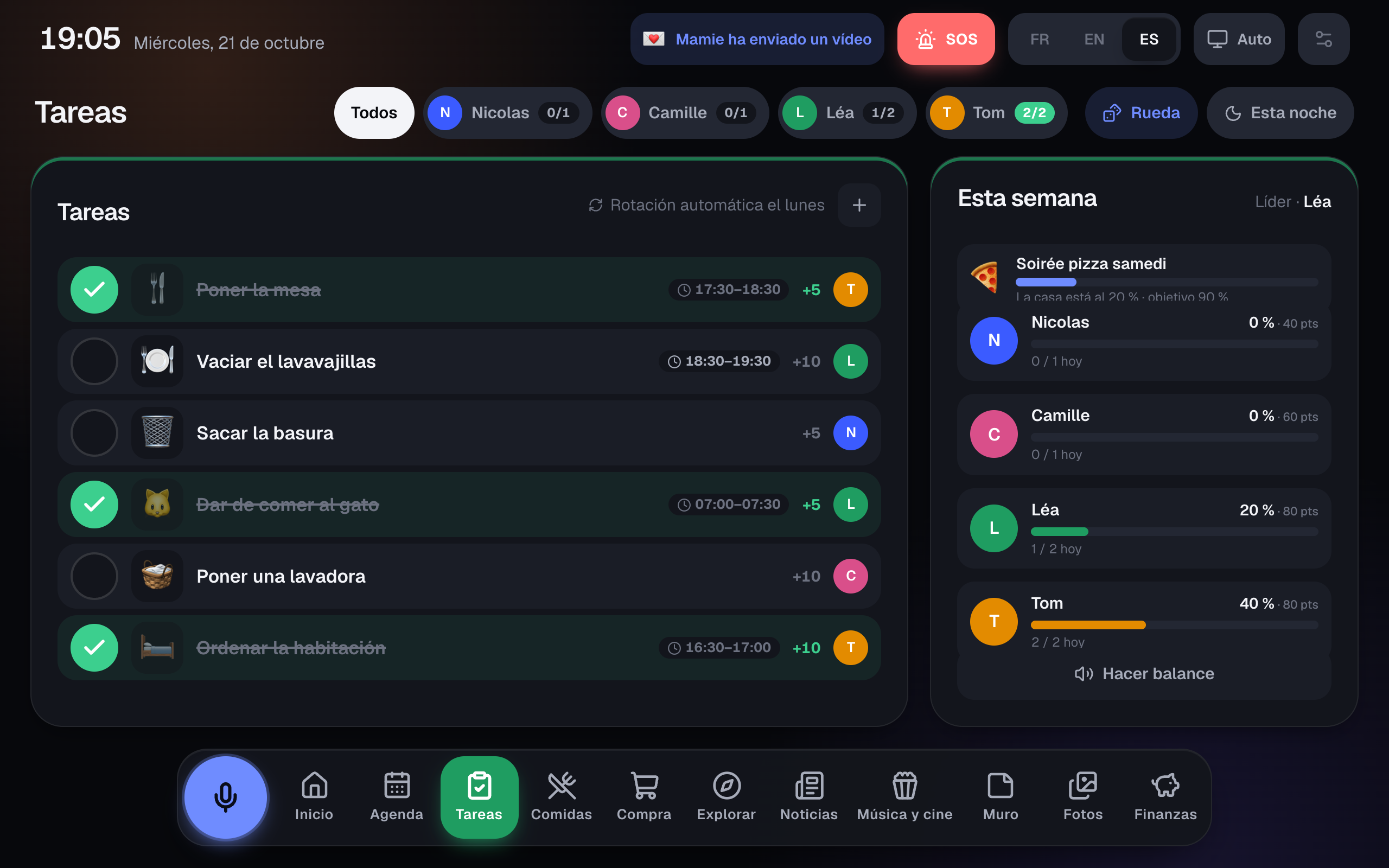Click the pizza icon in Soirée pizza samedi

coord(985,277)
